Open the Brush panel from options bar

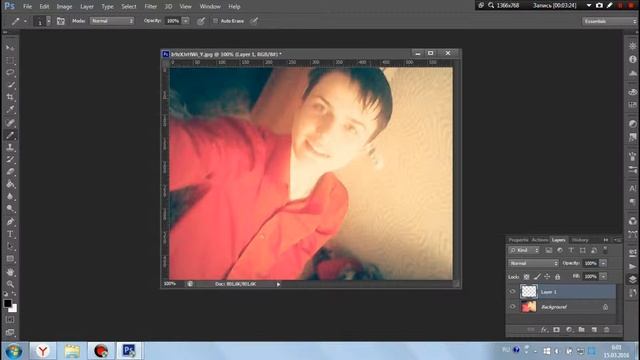(60, 21)
